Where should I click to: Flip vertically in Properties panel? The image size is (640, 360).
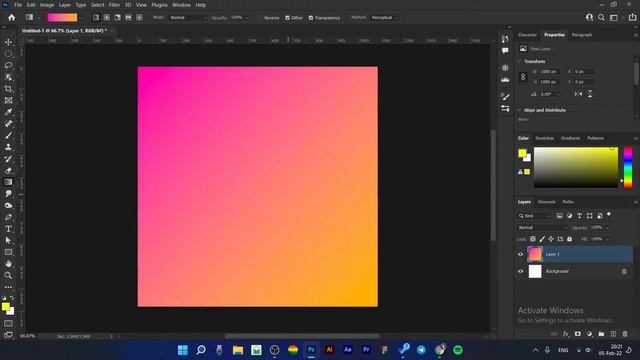[x=590, y=94]
